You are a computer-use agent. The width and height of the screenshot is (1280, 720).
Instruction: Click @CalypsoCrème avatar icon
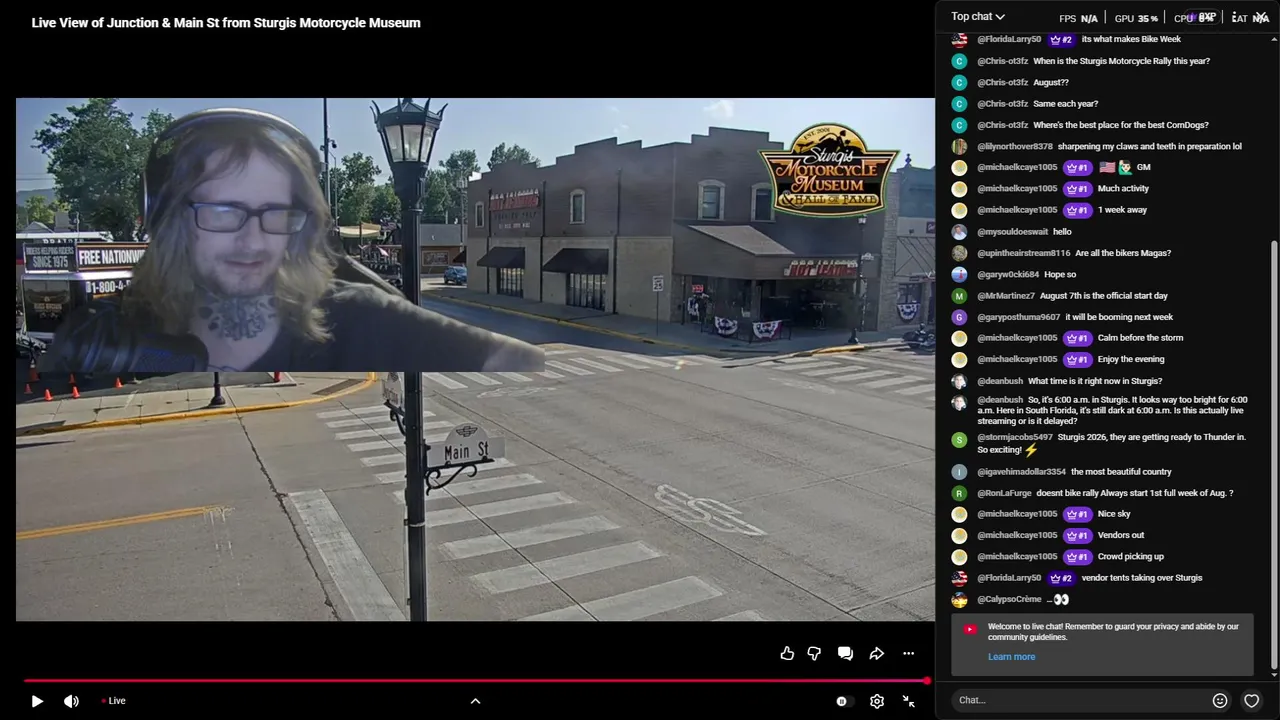point(959,600)
